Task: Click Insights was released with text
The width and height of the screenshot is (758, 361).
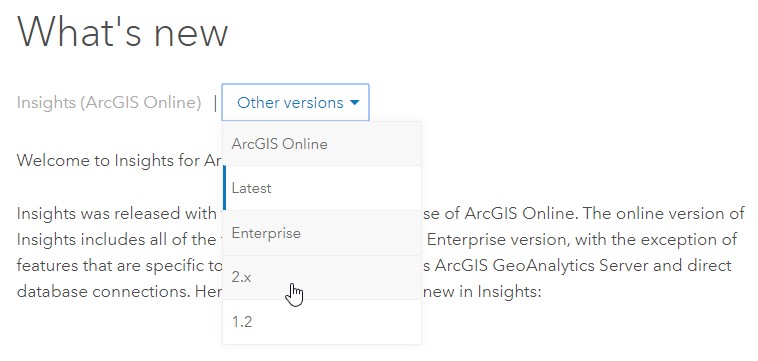Action: click(116, 214)
